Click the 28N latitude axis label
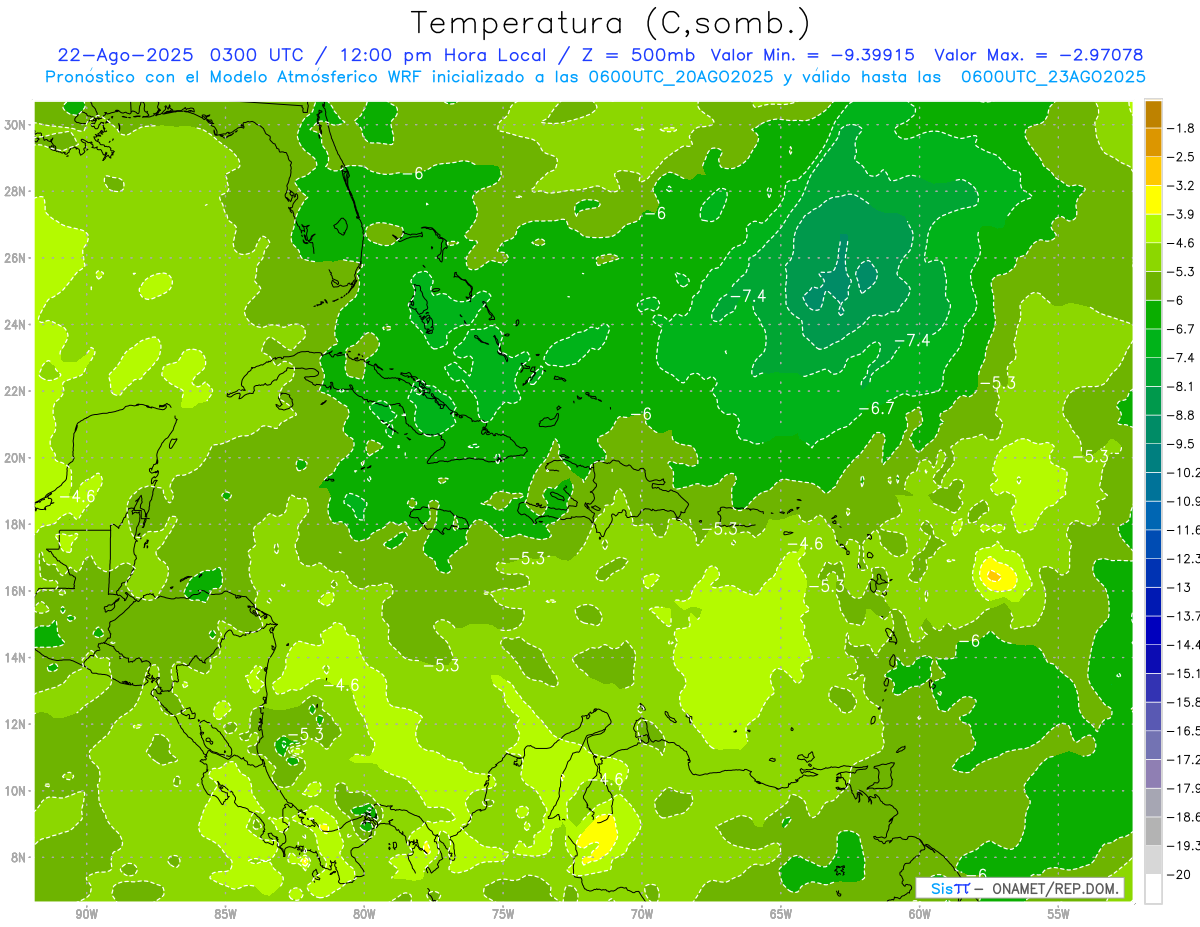This screenshot has width=1200, height=927. 17,191
